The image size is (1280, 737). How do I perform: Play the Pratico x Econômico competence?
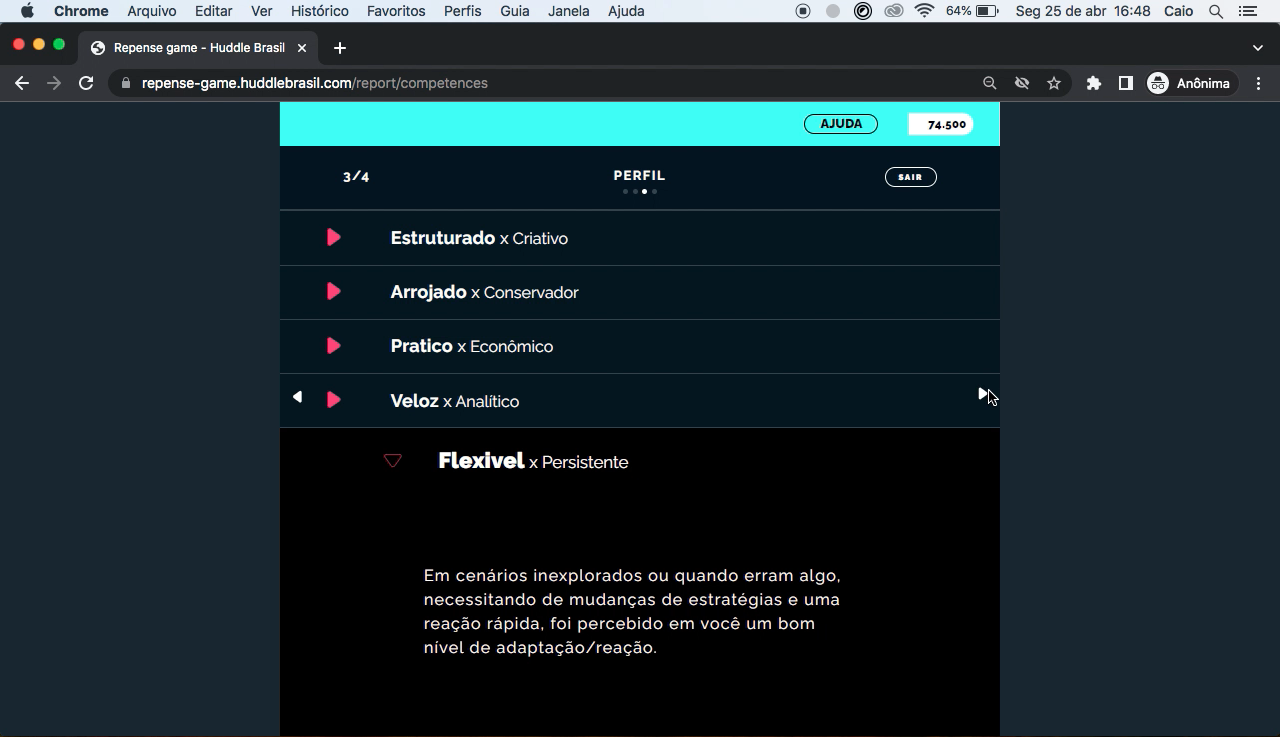tap(333, 345)
